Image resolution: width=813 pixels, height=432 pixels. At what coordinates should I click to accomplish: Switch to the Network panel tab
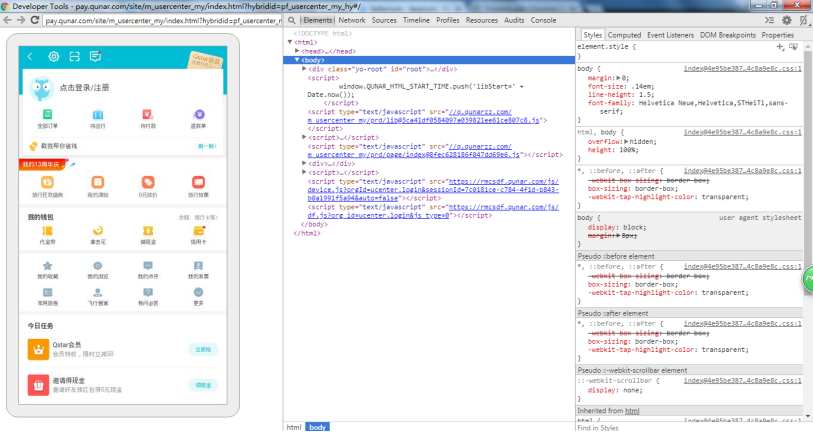[x=352, y=20]
